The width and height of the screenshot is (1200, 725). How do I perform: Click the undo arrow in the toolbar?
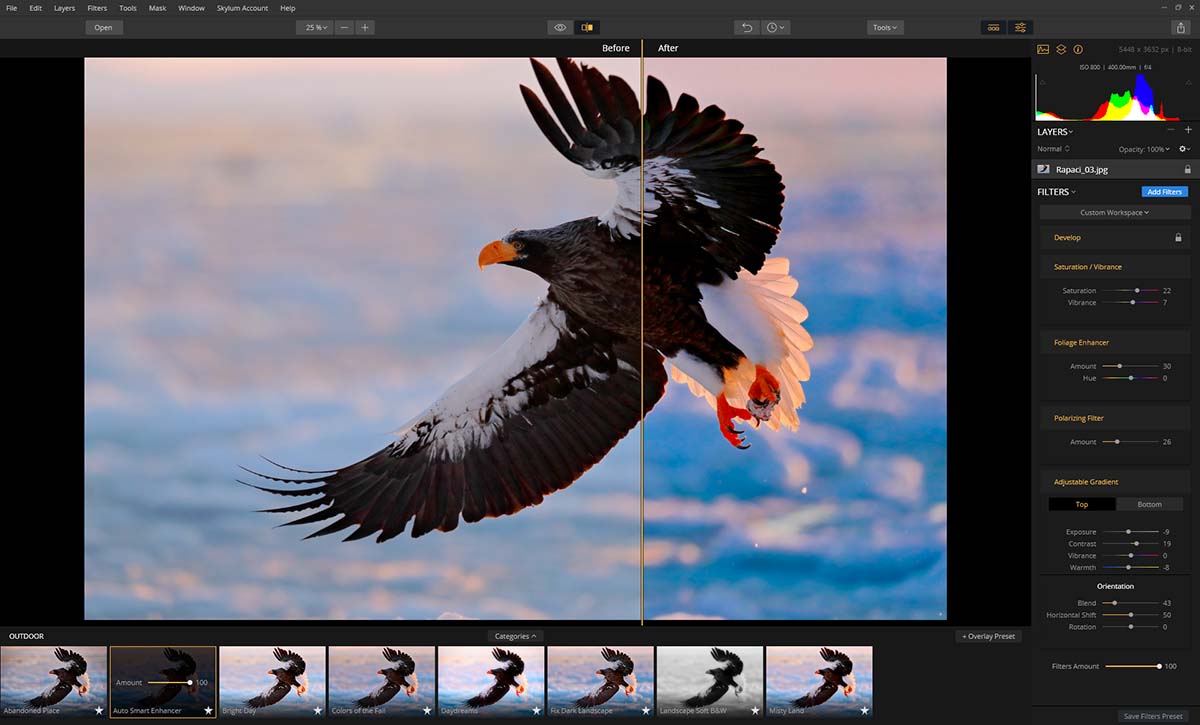746,27
